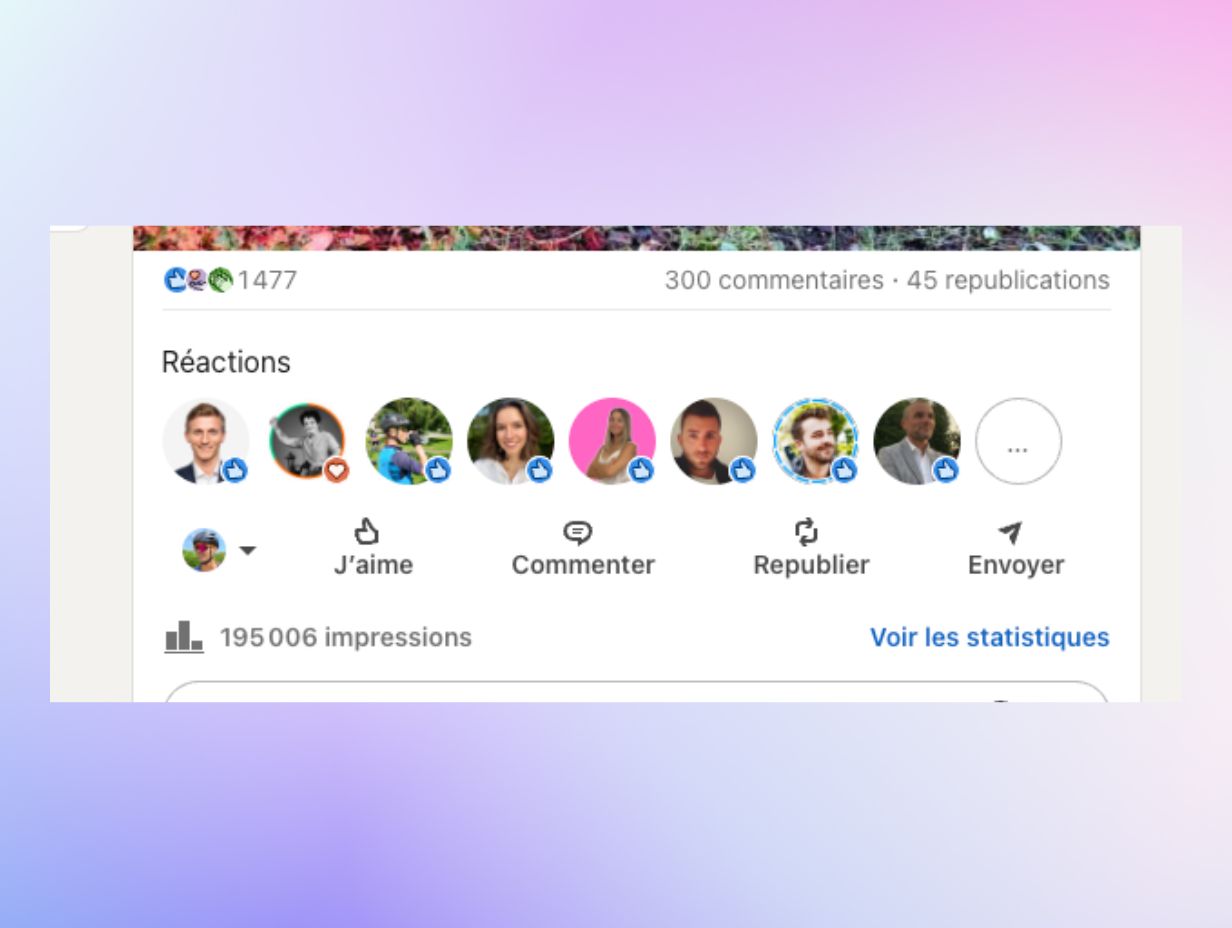
Task: Click the 195 006 impressions text
Action: pos(346,637)
